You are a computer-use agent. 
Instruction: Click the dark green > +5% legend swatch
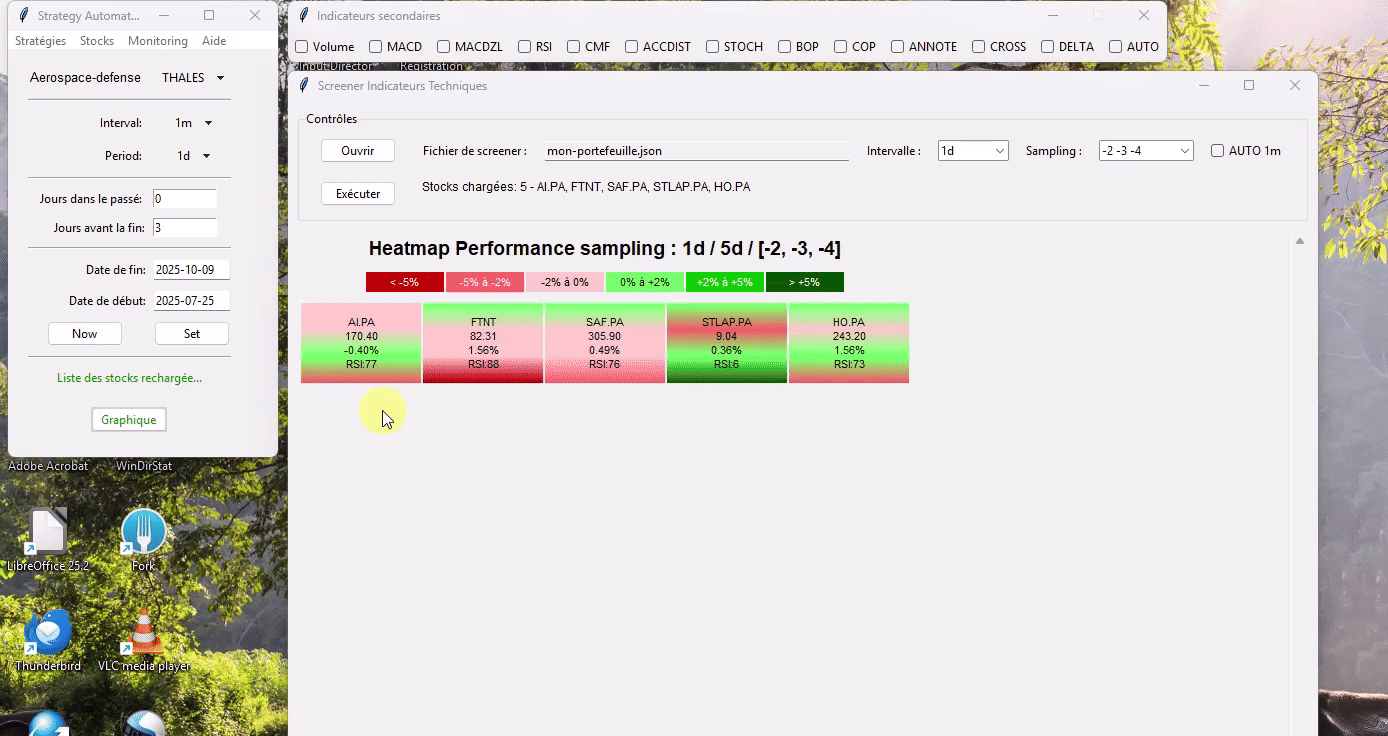(x=804, y=282)
